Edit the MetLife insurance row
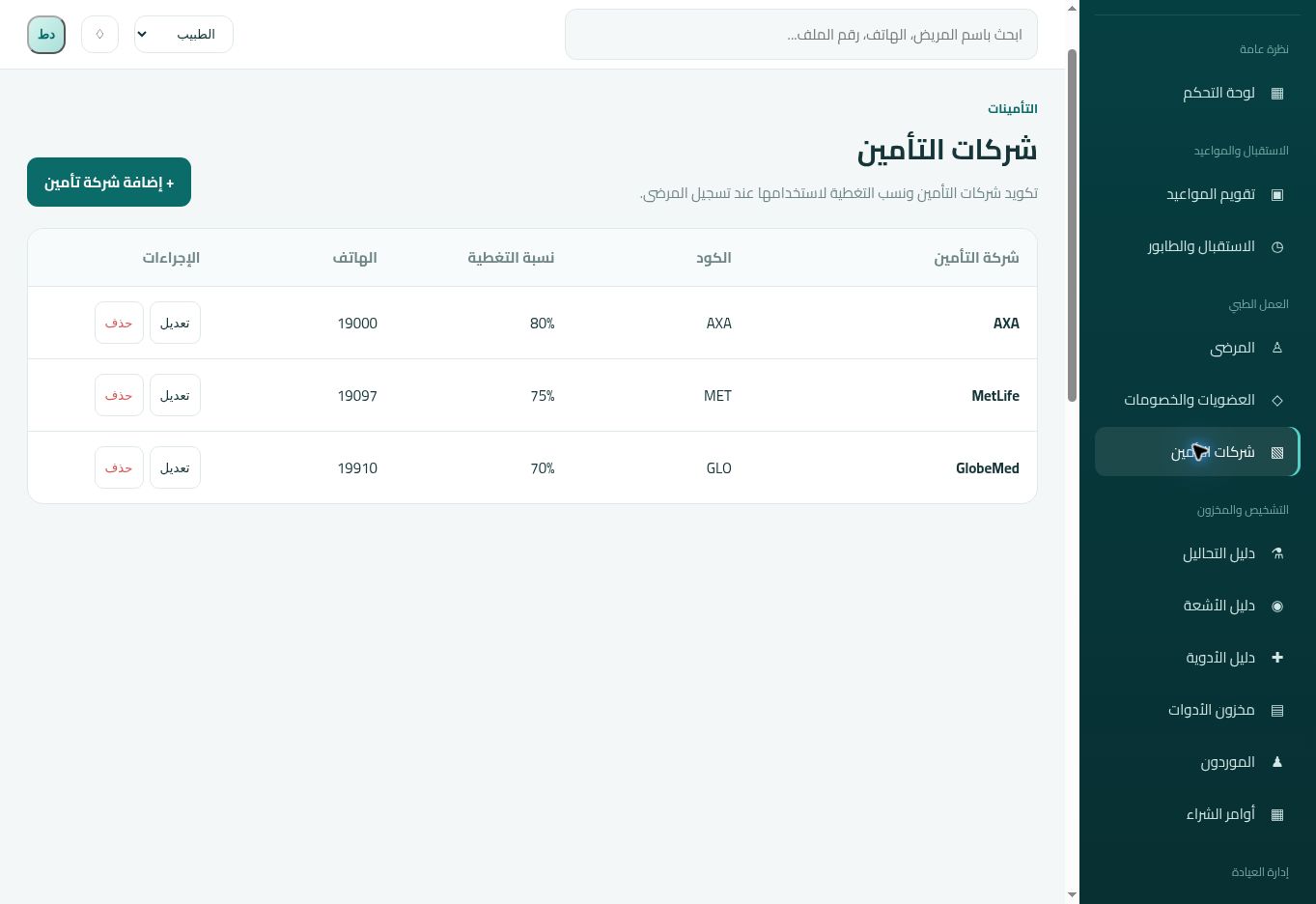This screenshot has width=1316, height=904. coord(175,395)
